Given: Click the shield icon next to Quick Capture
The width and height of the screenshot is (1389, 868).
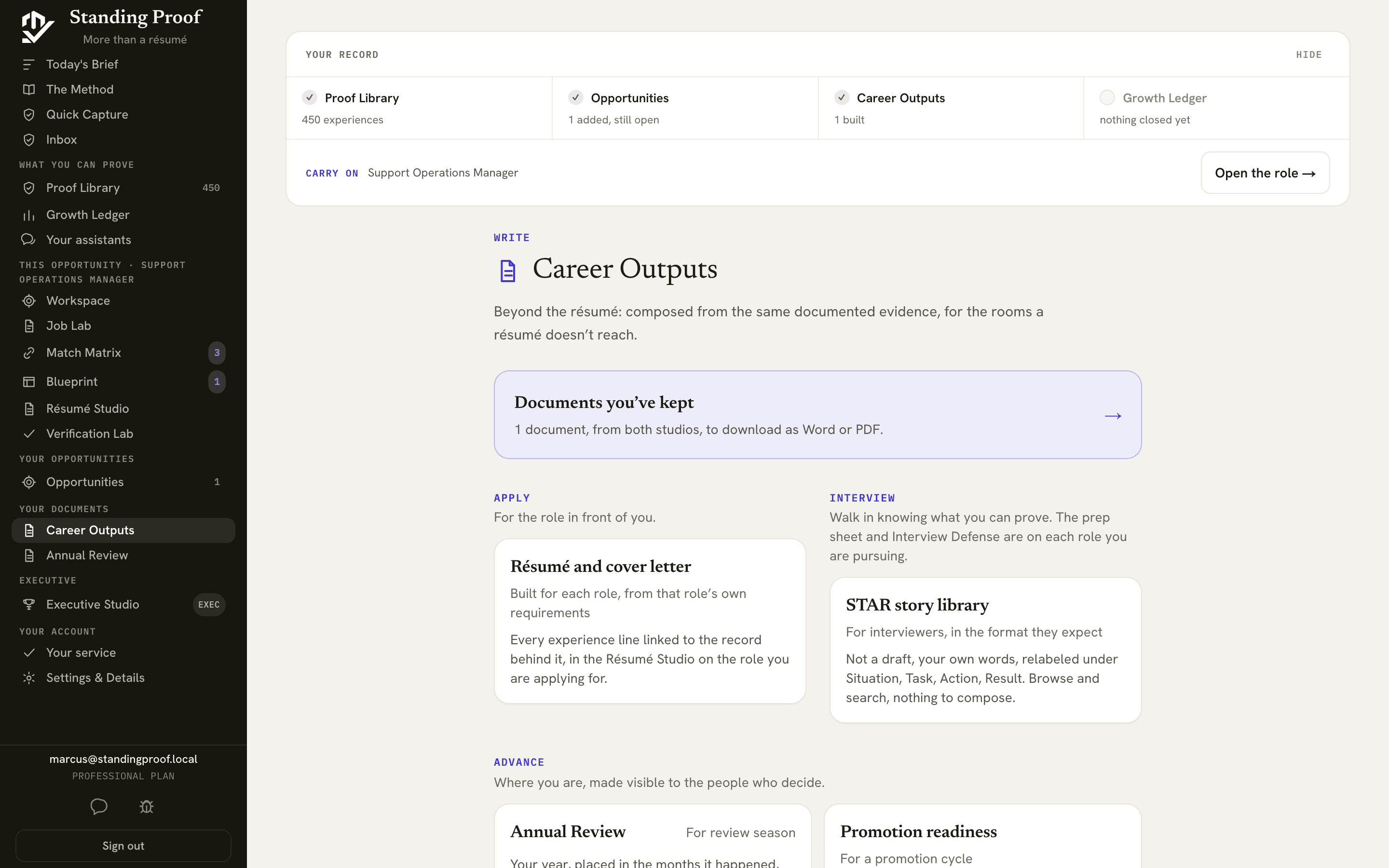Looking at the screenshot, I should [x=29, y=115].
